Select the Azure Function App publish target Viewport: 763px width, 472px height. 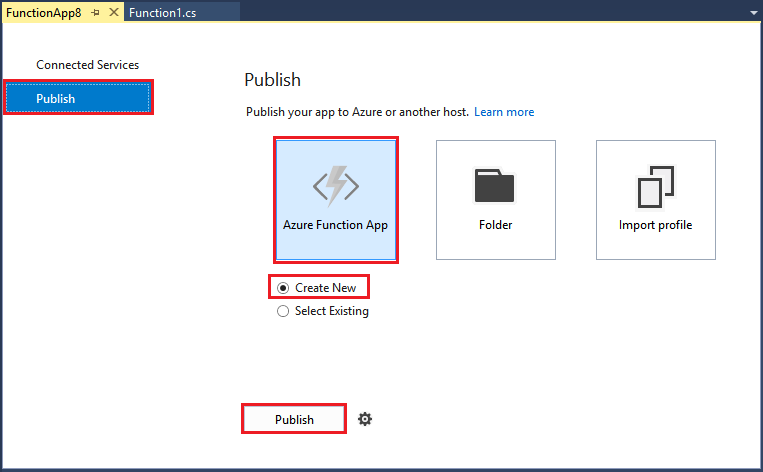(x=336, y=200)
